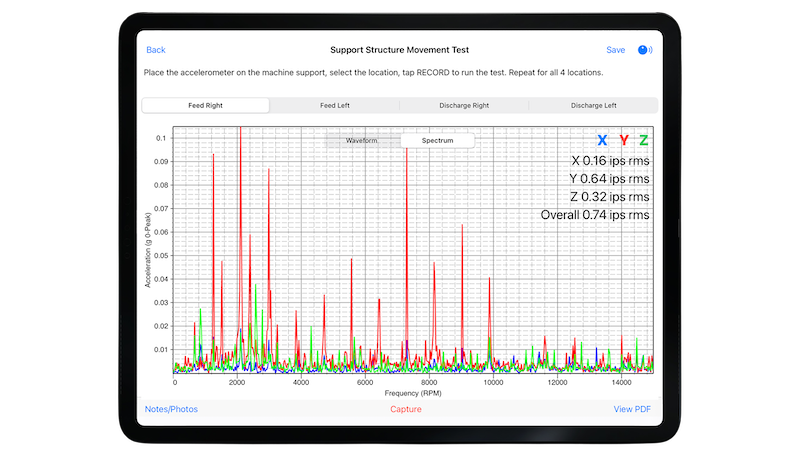Select the Feed Right location tab

[206, 106]
